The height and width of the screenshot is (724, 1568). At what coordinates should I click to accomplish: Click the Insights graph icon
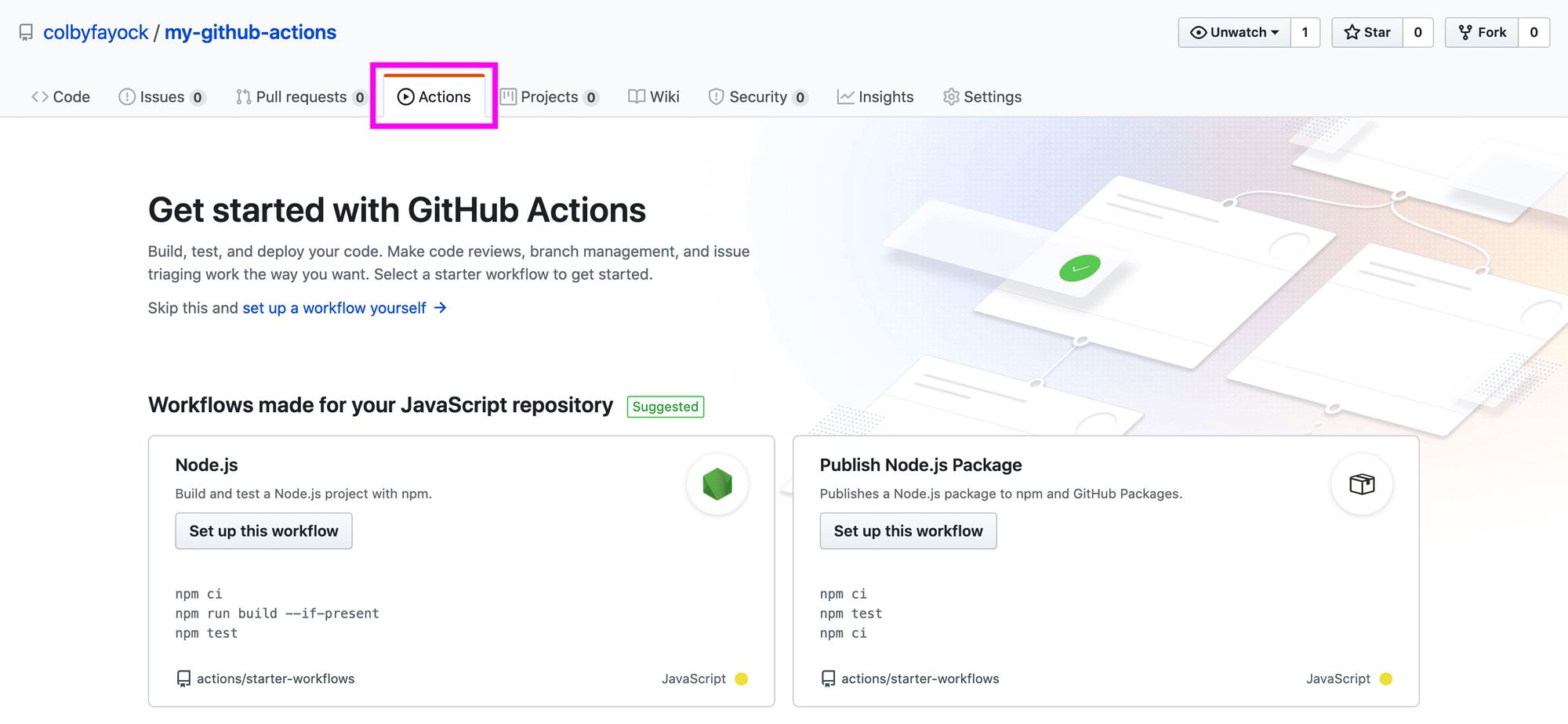tap(845, 96)
